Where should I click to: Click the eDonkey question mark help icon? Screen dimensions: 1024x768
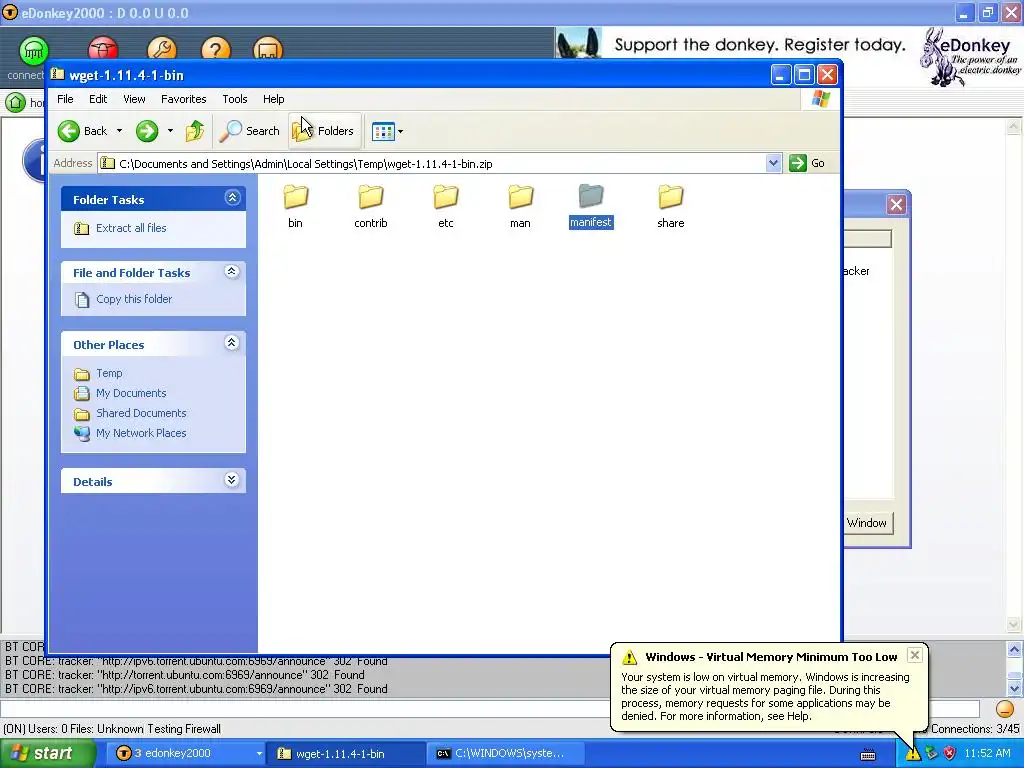point(216,49)
